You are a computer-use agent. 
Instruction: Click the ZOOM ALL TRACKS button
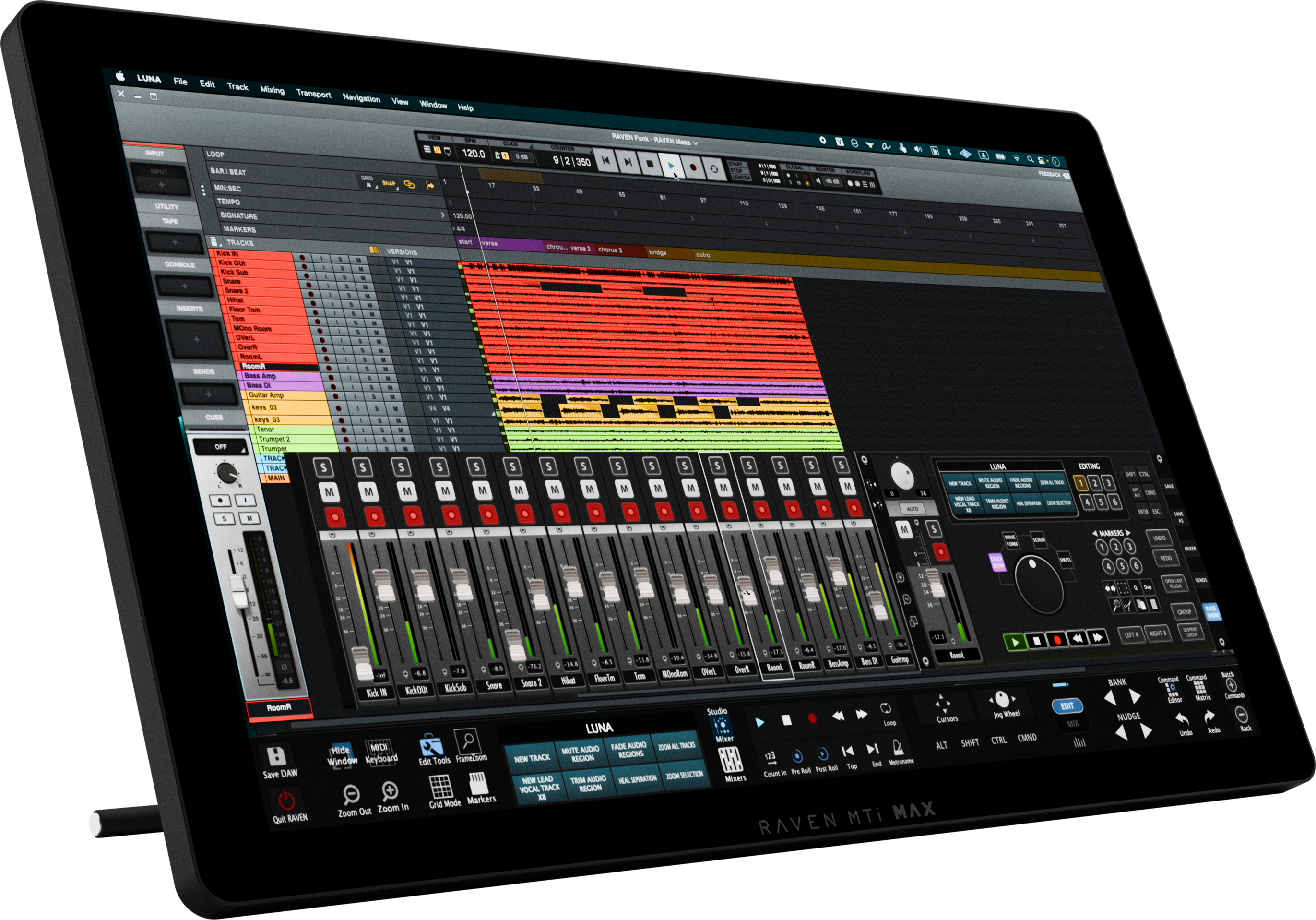(x=676, y=746)
